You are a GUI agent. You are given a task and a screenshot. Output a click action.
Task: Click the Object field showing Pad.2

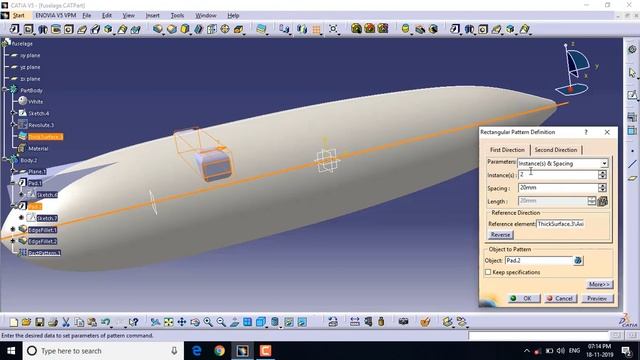[x=539, y=260]
